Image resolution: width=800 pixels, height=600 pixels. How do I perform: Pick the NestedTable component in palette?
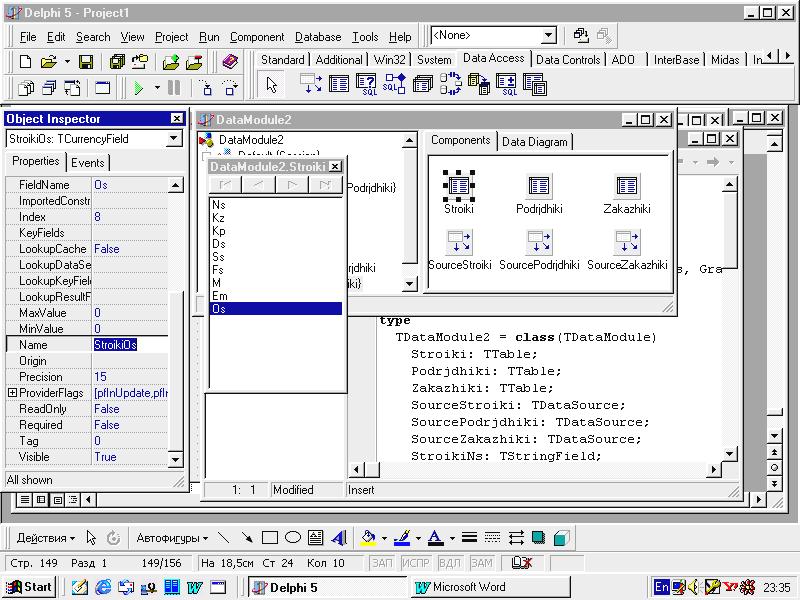coord(535,84)
